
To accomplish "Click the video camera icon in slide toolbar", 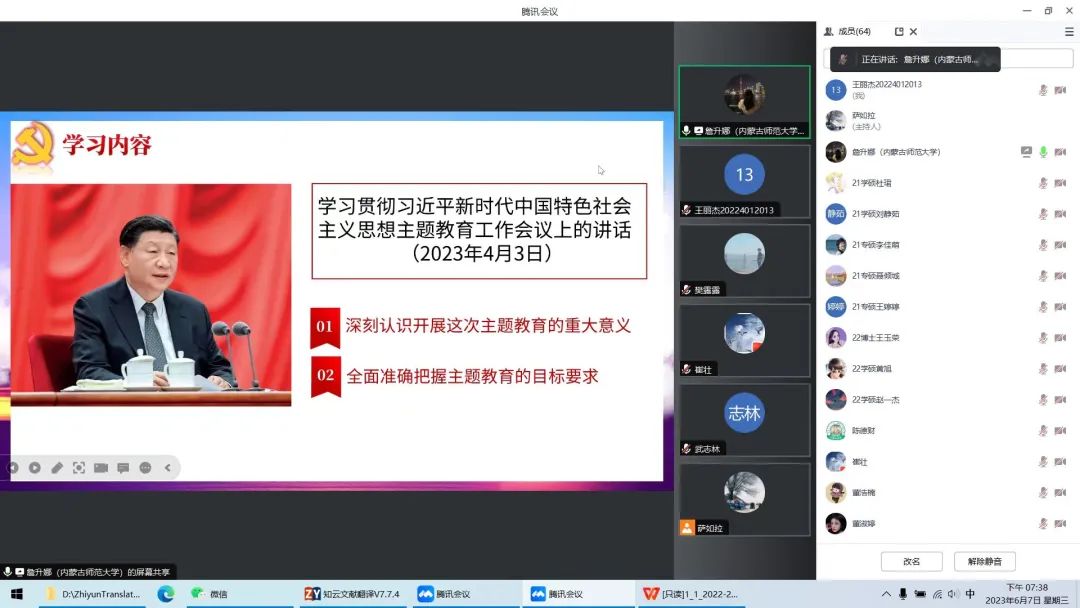I will pyautogui.click(x=101, y=467).
